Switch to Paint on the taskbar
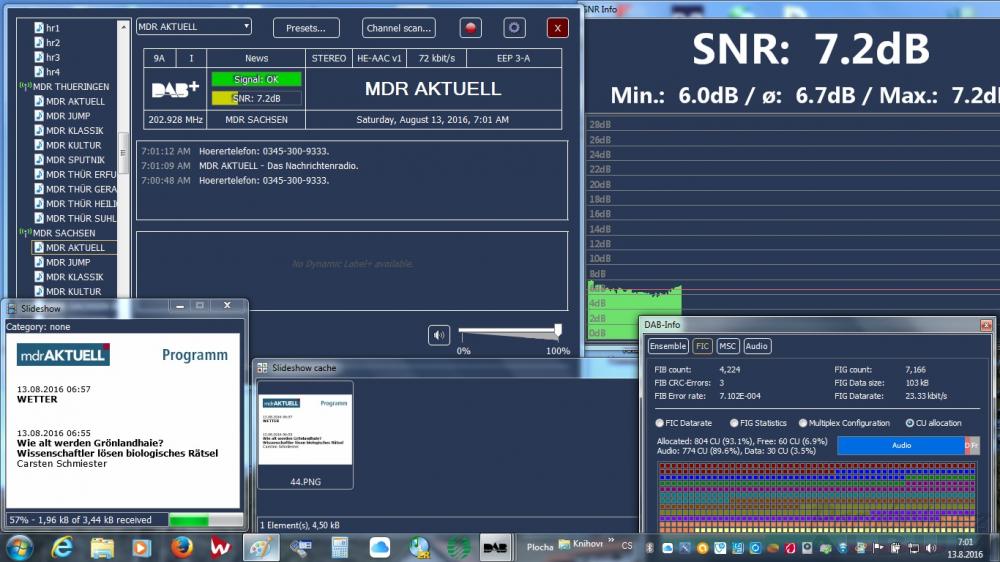Screen dimensions: 1000x562 [x=261, y=547]
